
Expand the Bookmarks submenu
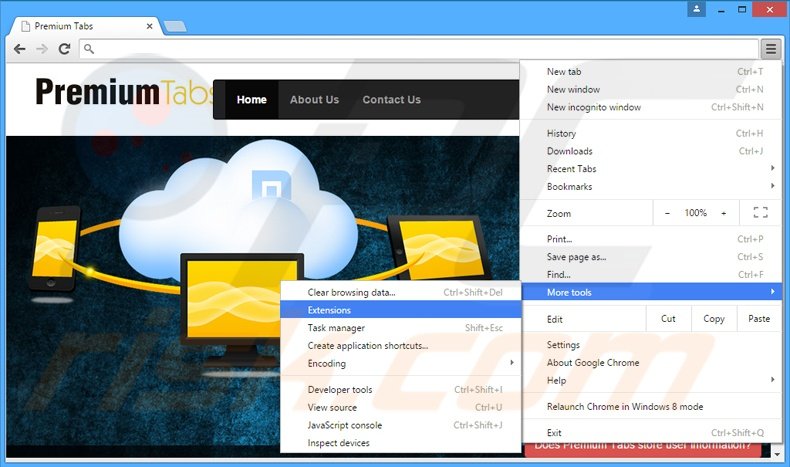coord(651,186)
